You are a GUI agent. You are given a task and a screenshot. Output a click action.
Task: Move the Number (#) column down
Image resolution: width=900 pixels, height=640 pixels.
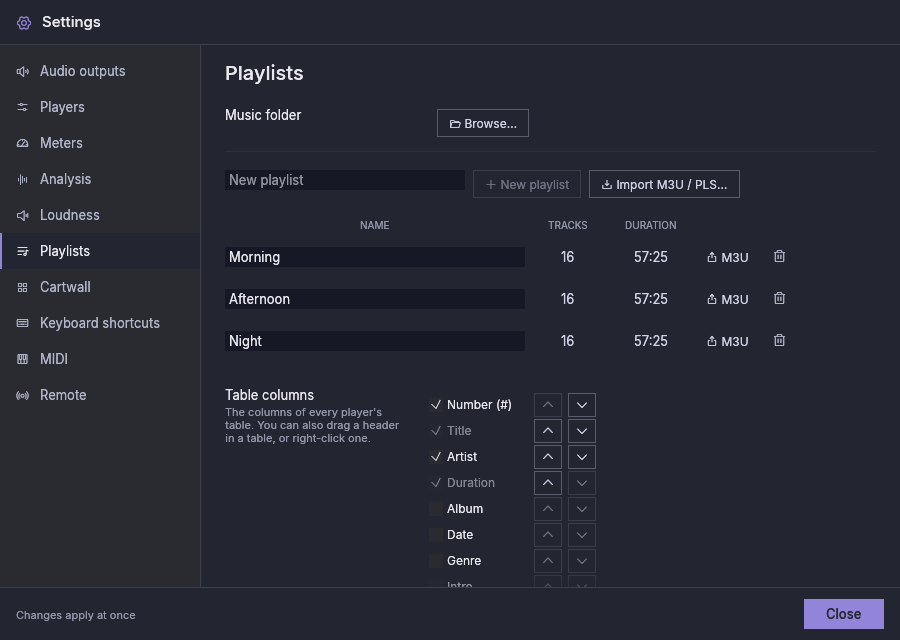(581, 405)
